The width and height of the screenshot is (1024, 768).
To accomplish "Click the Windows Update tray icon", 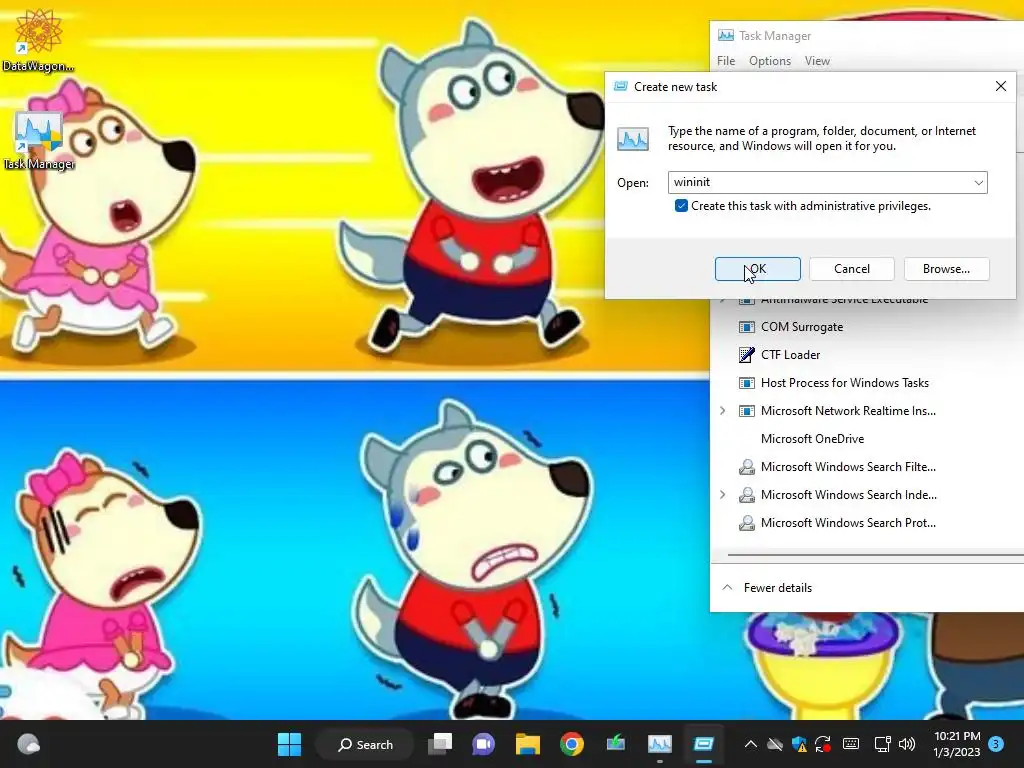I will point(823,744).
